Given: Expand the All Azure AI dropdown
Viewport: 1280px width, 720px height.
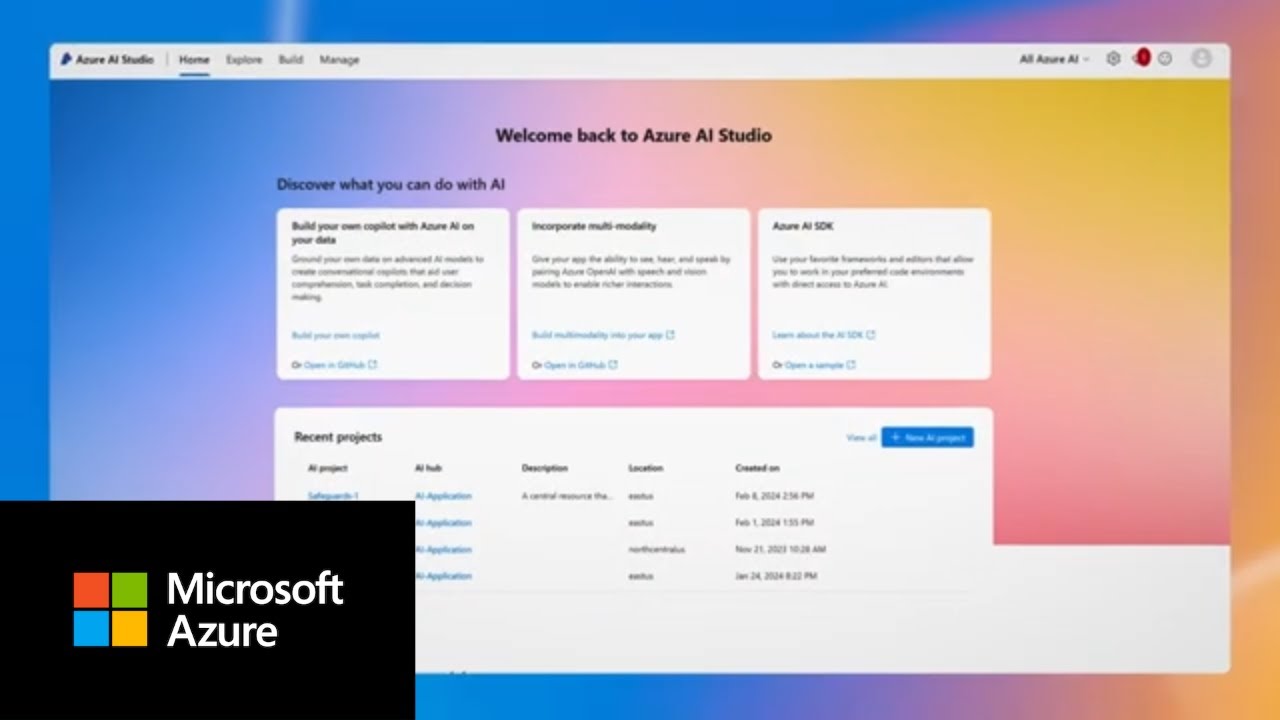Looking at the screenshot, I should tap(1052, 59).
